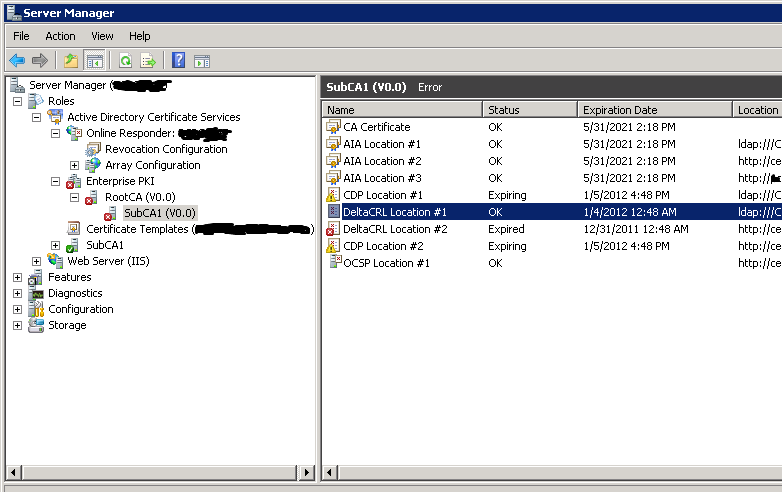The height and width of the screenshot is (492, 782).
Task: Click the Diagnostics node icon
Action: (36, 293)
